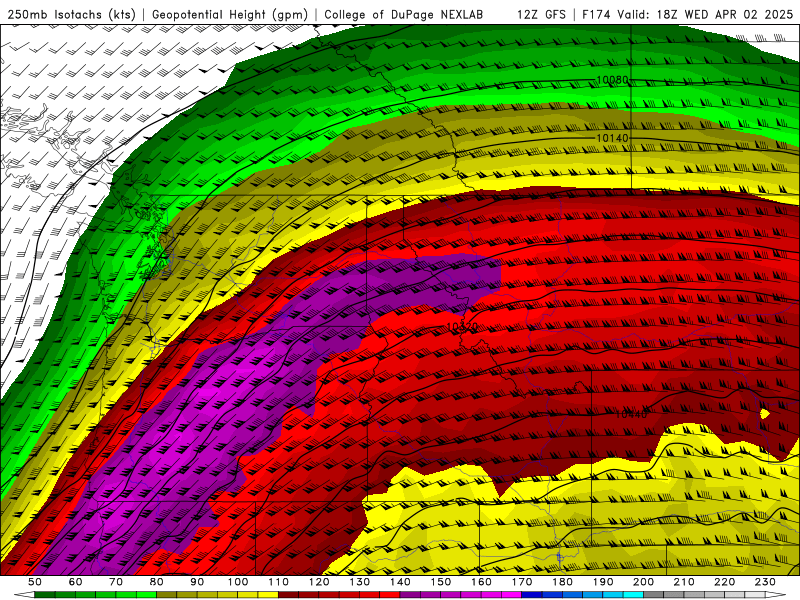Click the 50 label on the color scale
This screenshot has width=800, height=600.
[x=35, y=582]
